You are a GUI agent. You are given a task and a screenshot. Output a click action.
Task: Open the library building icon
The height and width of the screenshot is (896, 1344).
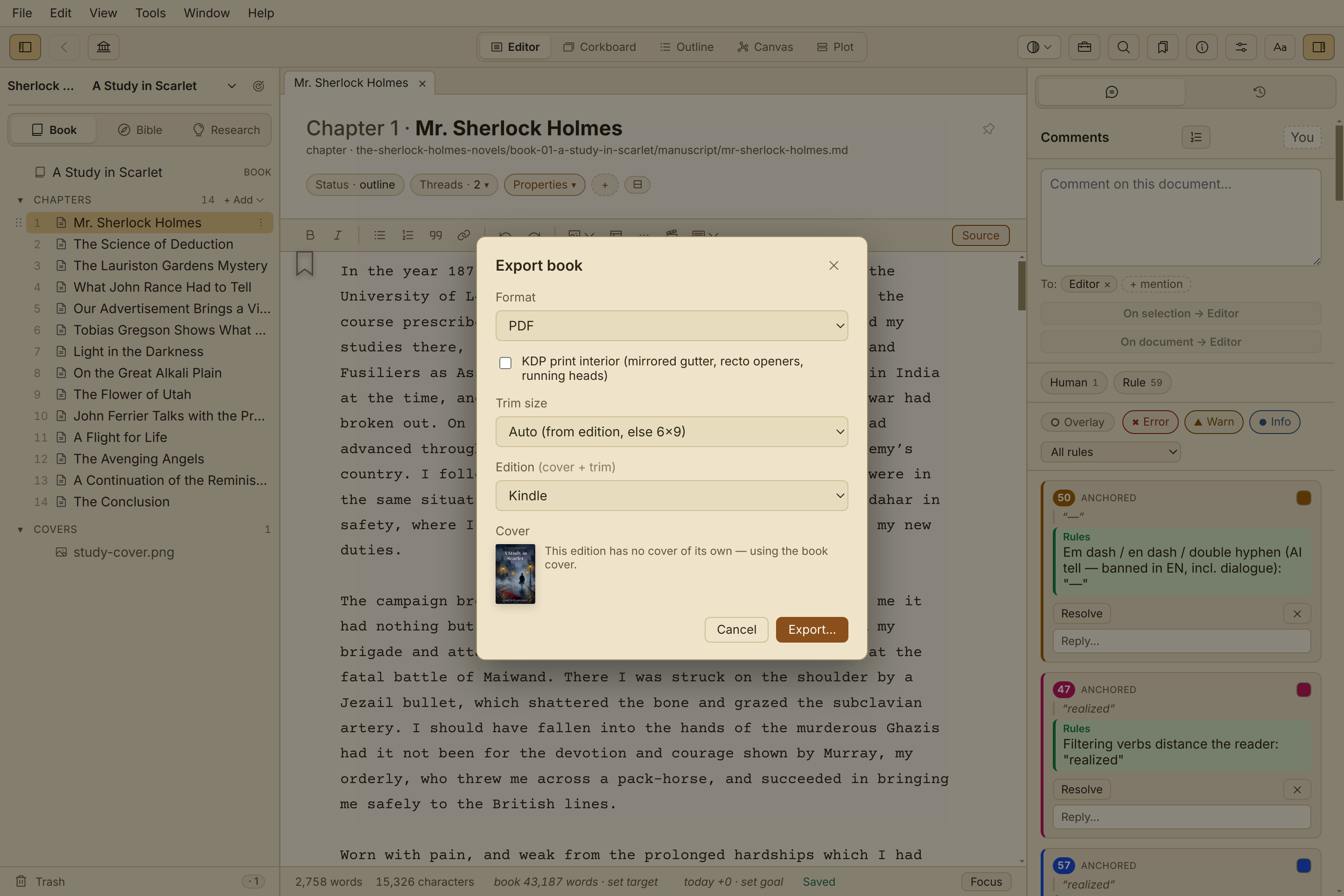104,47
